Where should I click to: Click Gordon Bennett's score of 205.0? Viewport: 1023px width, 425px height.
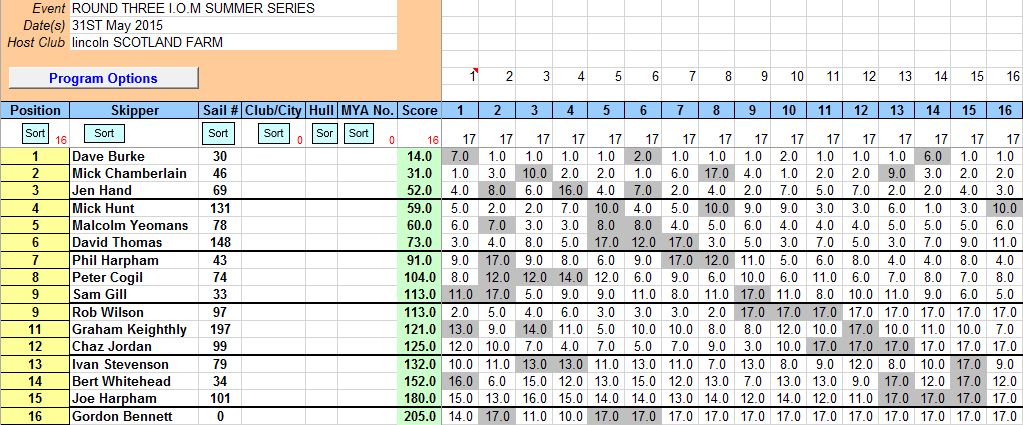(418, 416)
